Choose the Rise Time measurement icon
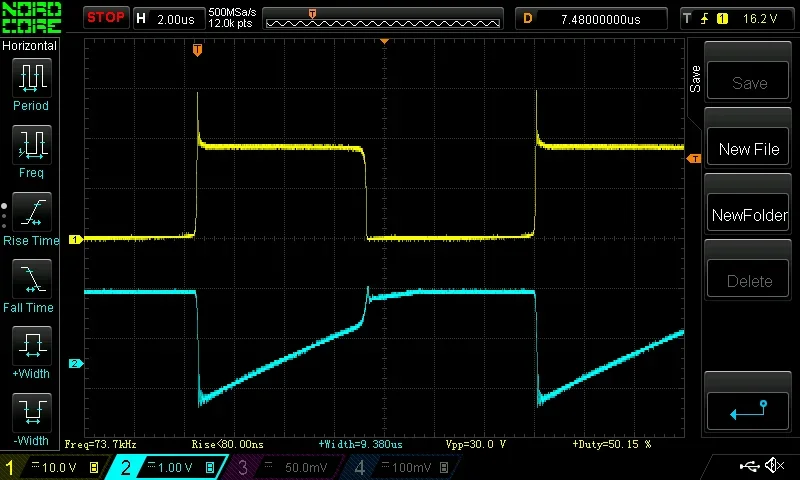This screenshot has height=480, width=800. (x=31, y=212)
